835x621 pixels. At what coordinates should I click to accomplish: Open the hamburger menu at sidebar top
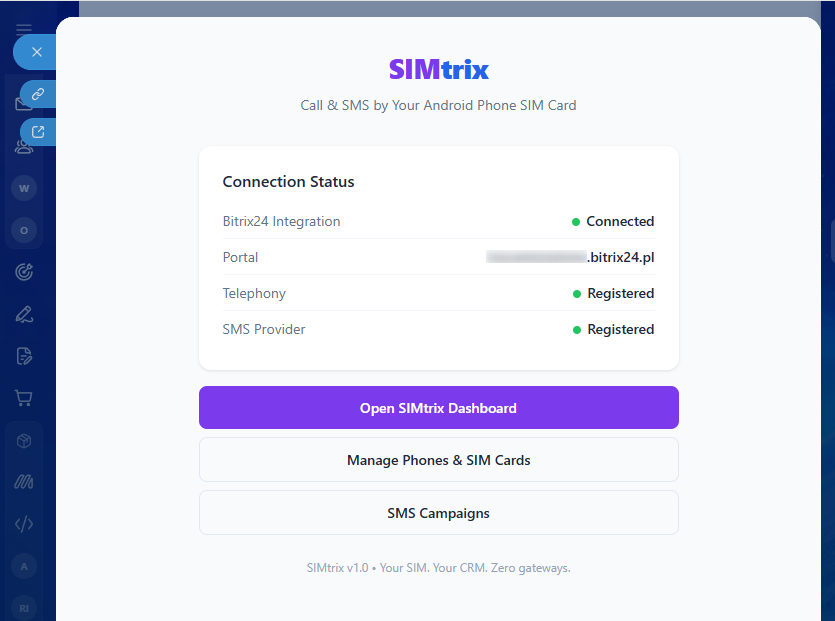coord(24,30)
